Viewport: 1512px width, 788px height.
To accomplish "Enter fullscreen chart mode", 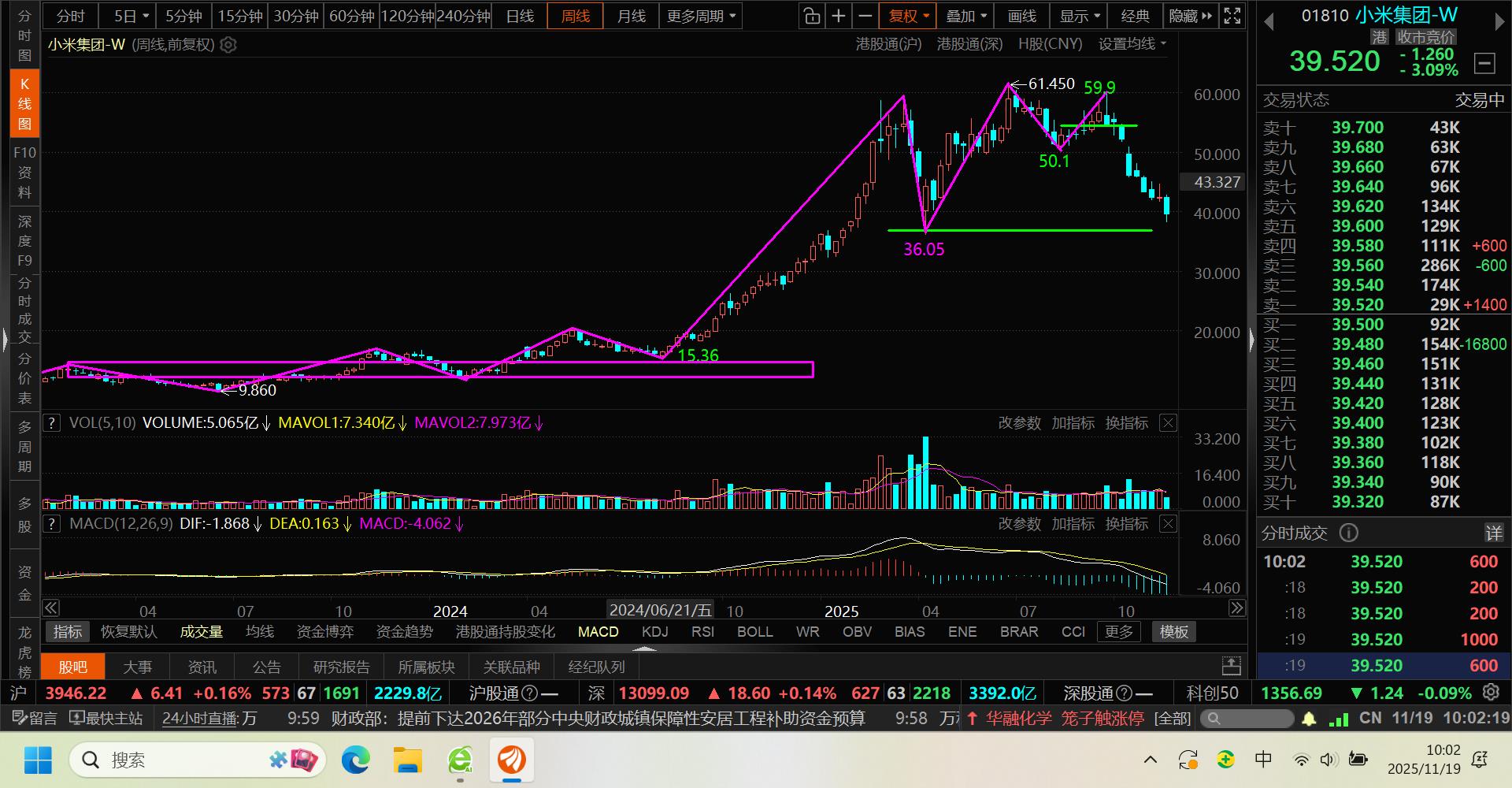I will [x=1232, y=16].
